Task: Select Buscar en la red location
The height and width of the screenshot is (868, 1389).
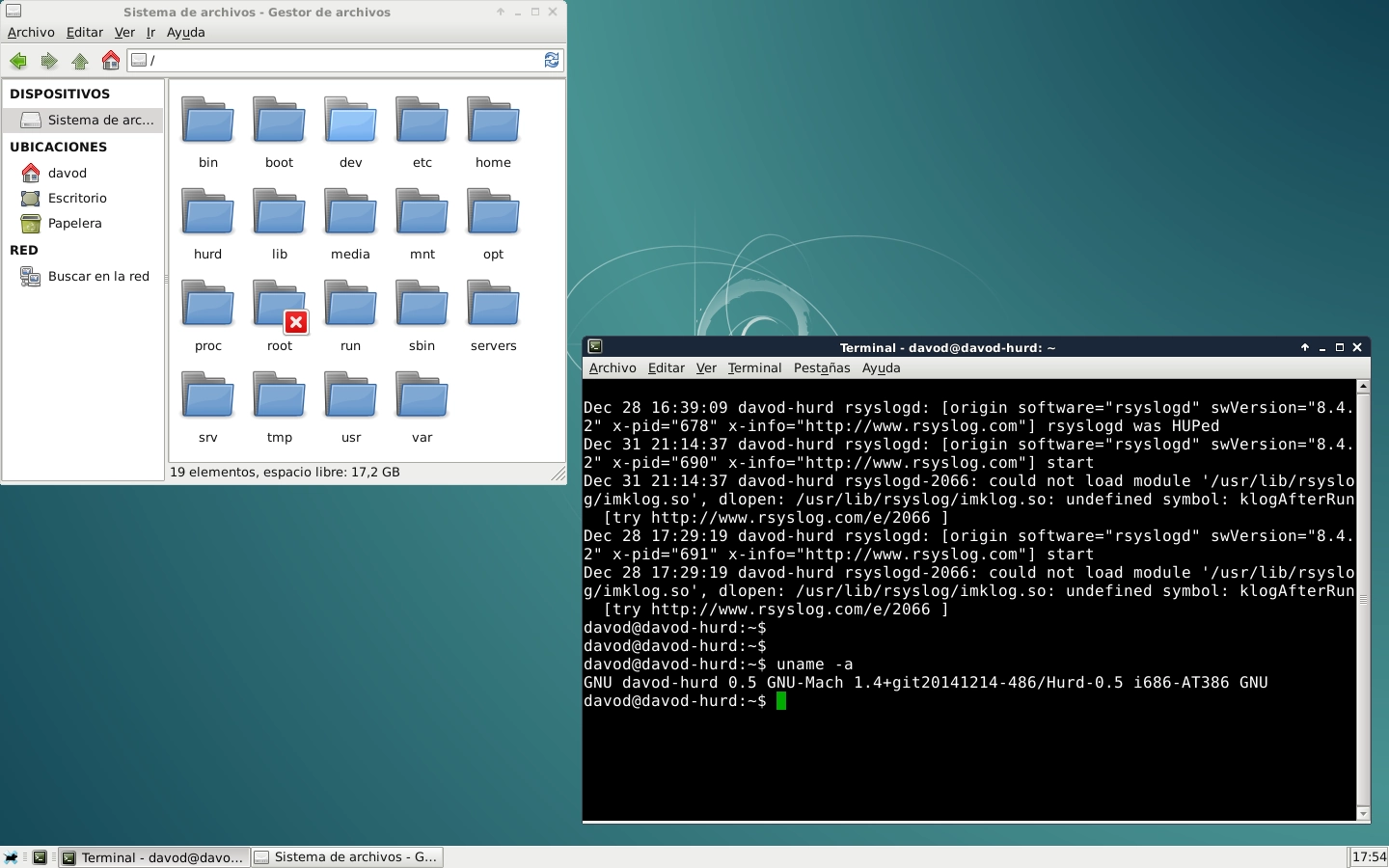Action: [97, 277]
